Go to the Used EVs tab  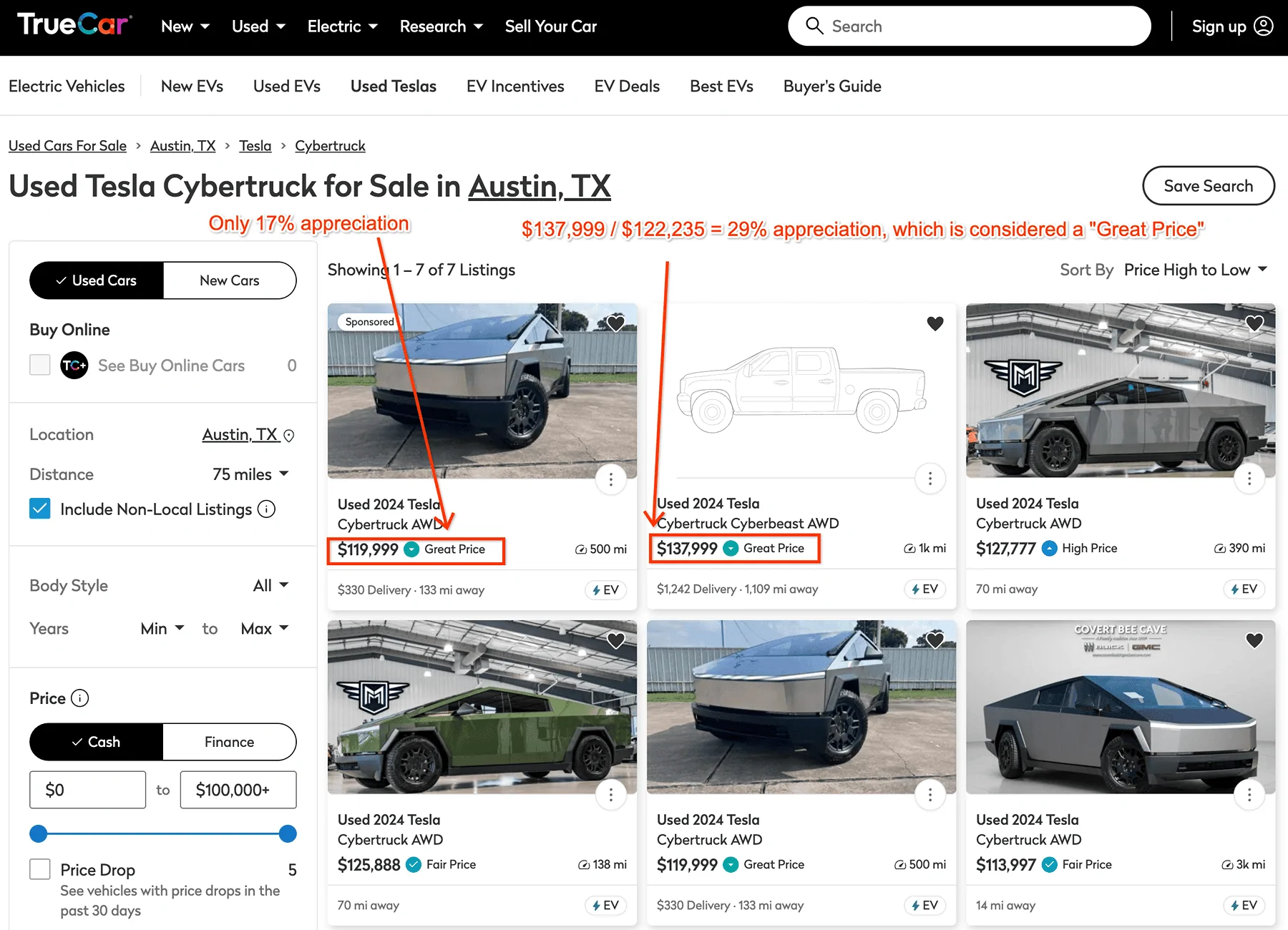tap(287, 86)
